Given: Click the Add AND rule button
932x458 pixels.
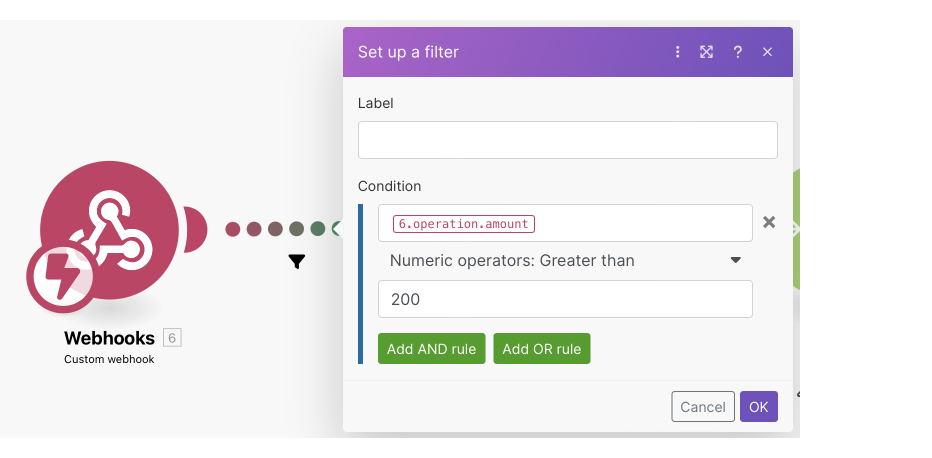Looking at the screenshot, I should point(432,349).
